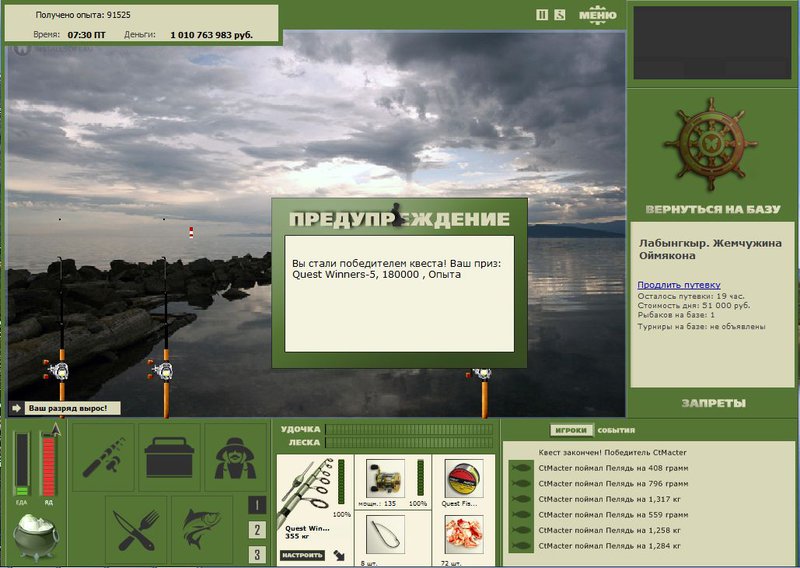Click 'Осталось путевки: 19 час.' line

click(x=691, y=296)
